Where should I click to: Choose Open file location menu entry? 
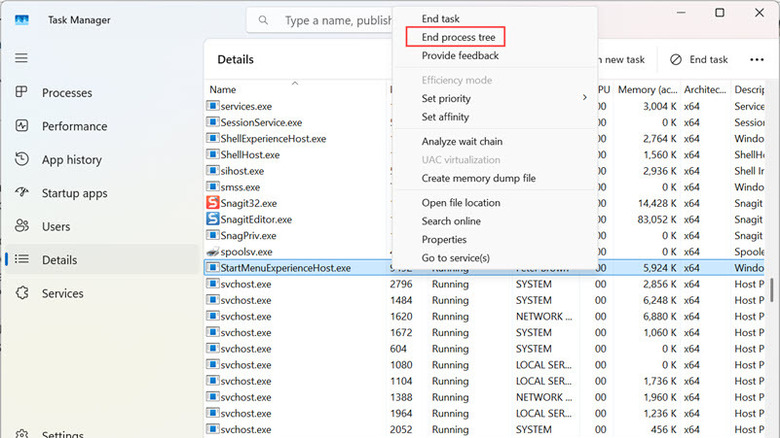coord(461,203)
